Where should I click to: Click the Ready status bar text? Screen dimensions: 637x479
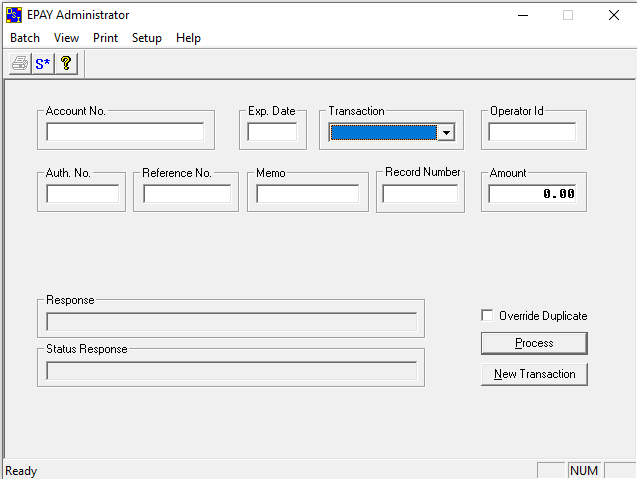[21, 471]
